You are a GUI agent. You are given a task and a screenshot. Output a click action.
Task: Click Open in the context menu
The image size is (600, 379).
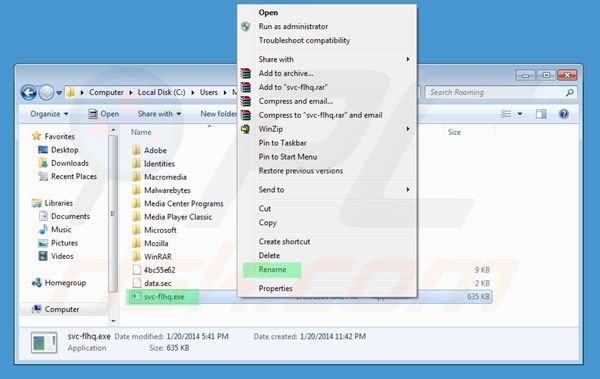268,13
